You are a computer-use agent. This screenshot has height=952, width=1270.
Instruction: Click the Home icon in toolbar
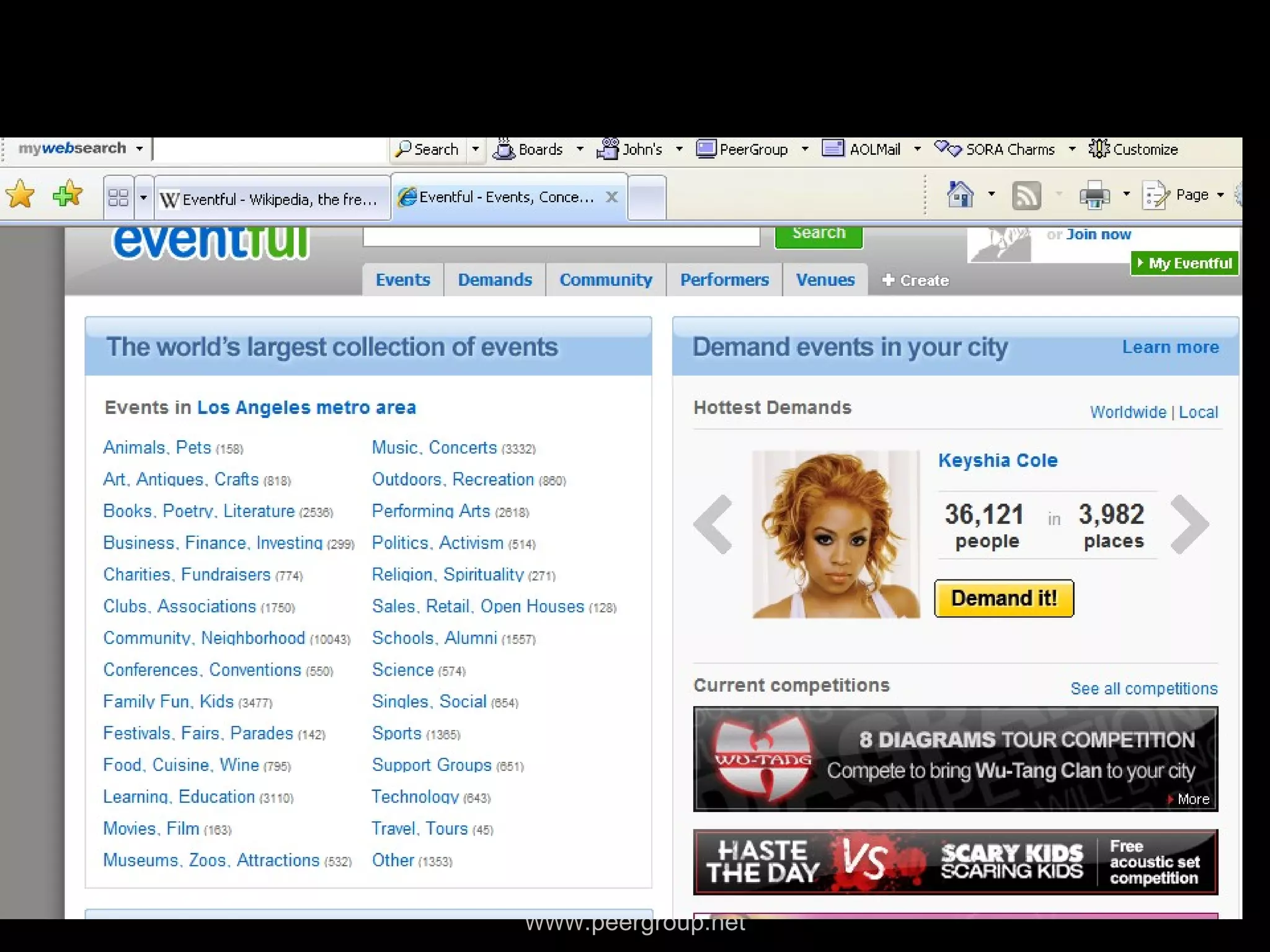pos(960,195)
